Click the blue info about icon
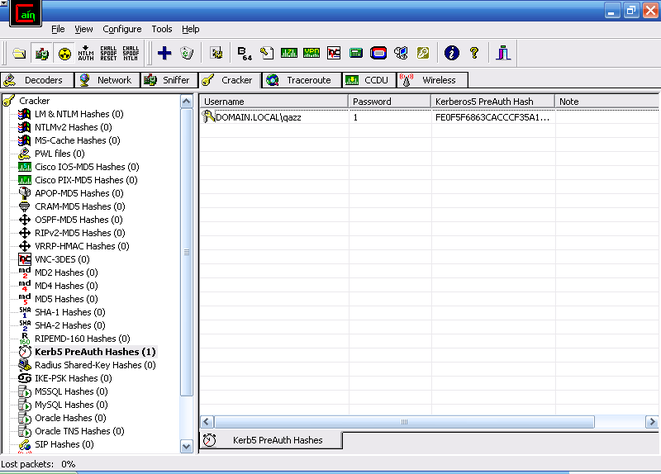The height and width of the screenshot is (474, 661). [451, 53]
